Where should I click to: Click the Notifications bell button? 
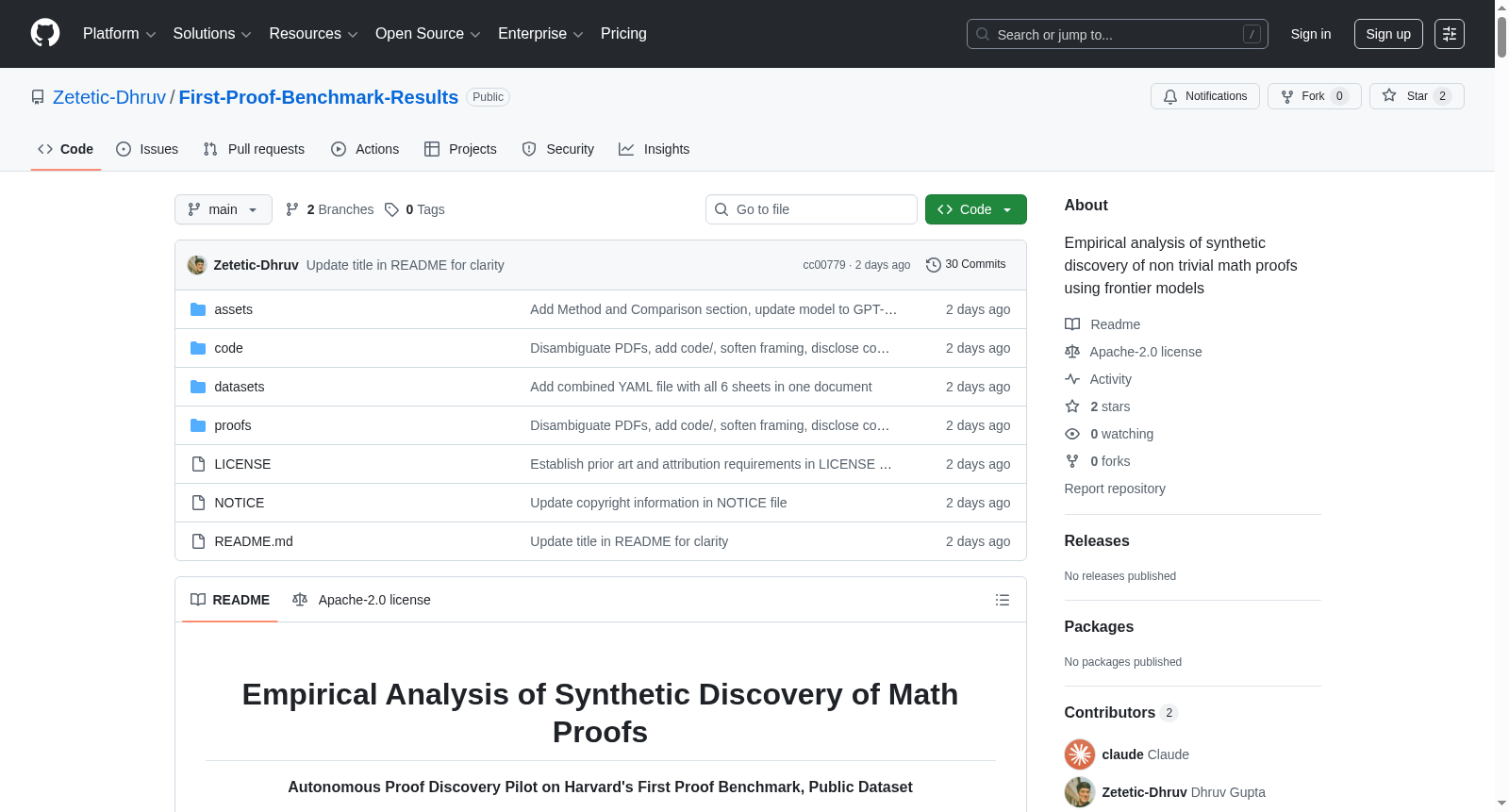click(1205, 96)
